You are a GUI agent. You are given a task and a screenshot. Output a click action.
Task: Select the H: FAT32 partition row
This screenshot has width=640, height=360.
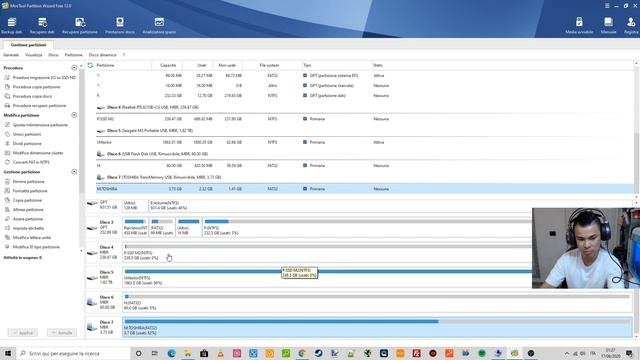point(364,166)
